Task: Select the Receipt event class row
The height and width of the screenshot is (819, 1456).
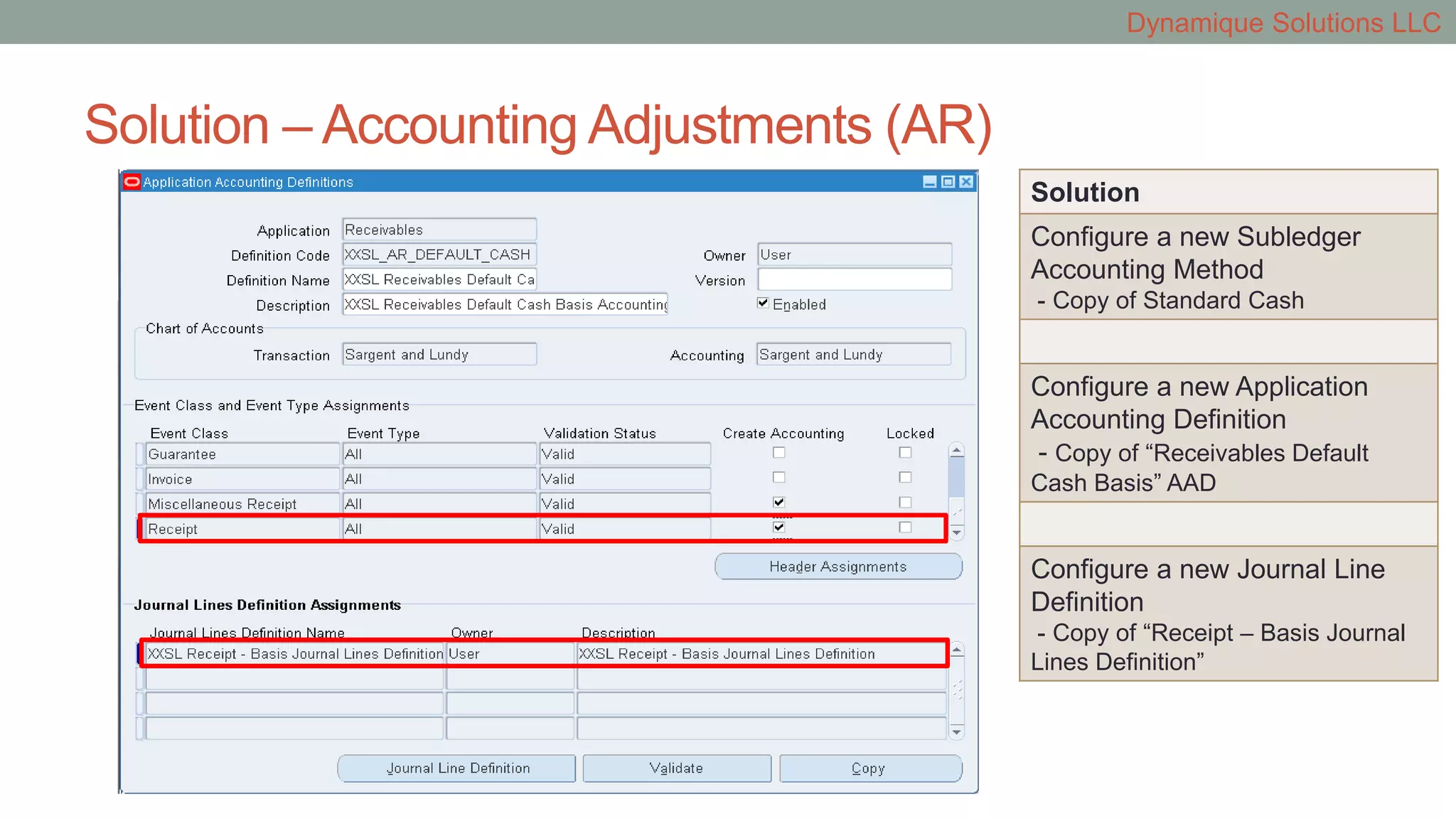Action: coord(242,529)
